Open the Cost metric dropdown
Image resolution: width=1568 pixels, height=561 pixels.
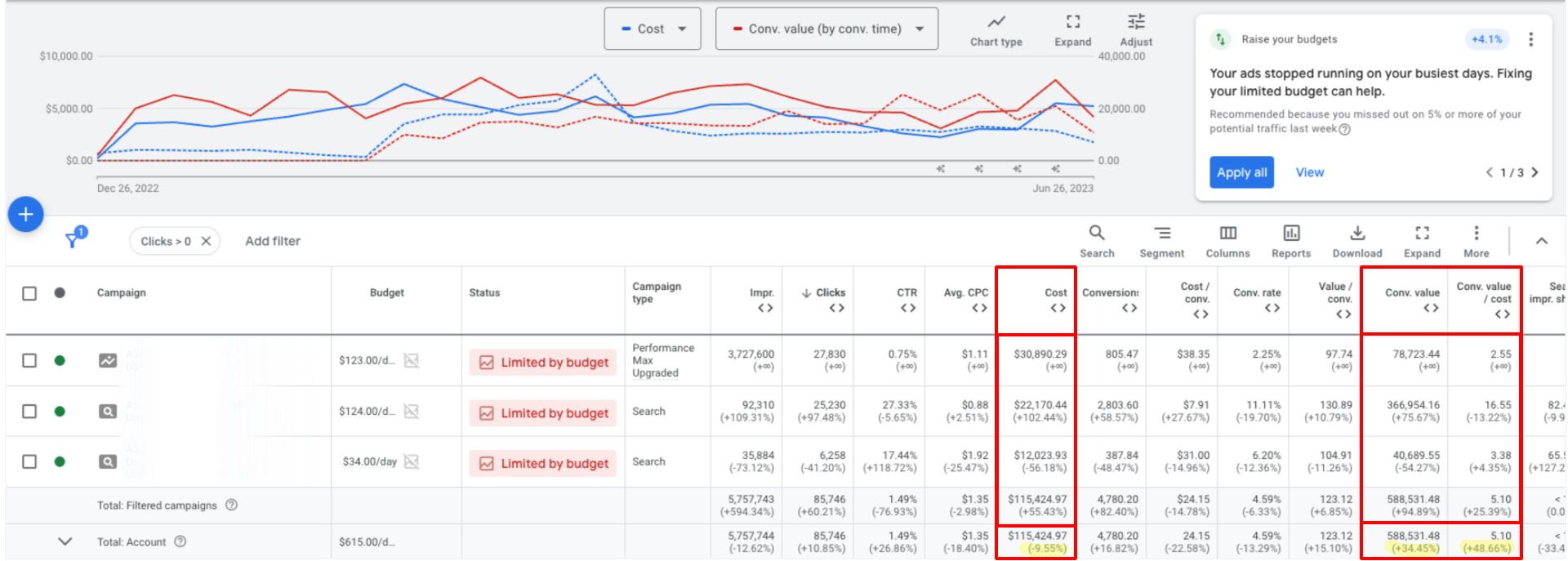[653, 29]
